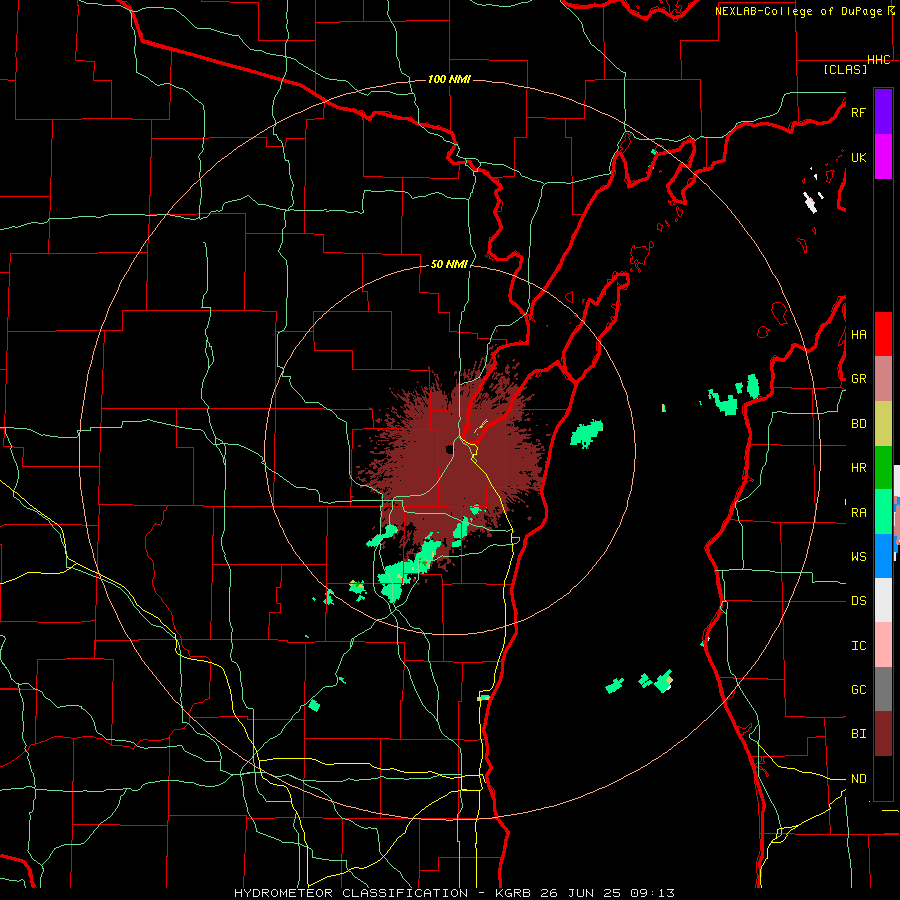Click the BI legend label
The height and width of the screenshot is (900, 900).
click(858, 734)
